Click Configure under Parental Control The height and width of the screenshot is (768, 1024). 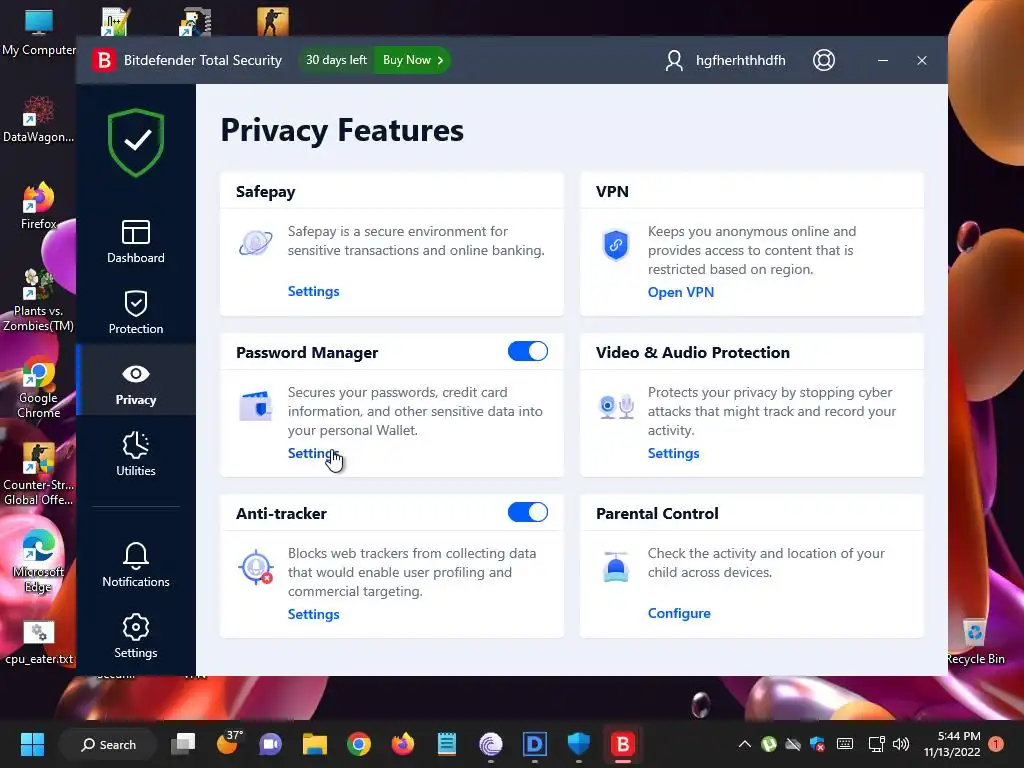tap(679, 613)
